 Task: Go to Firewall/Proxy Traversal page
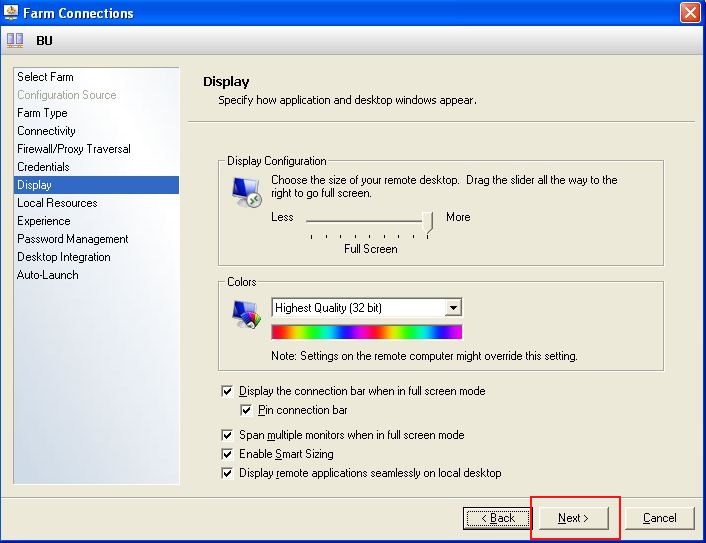tap(74, 149)
